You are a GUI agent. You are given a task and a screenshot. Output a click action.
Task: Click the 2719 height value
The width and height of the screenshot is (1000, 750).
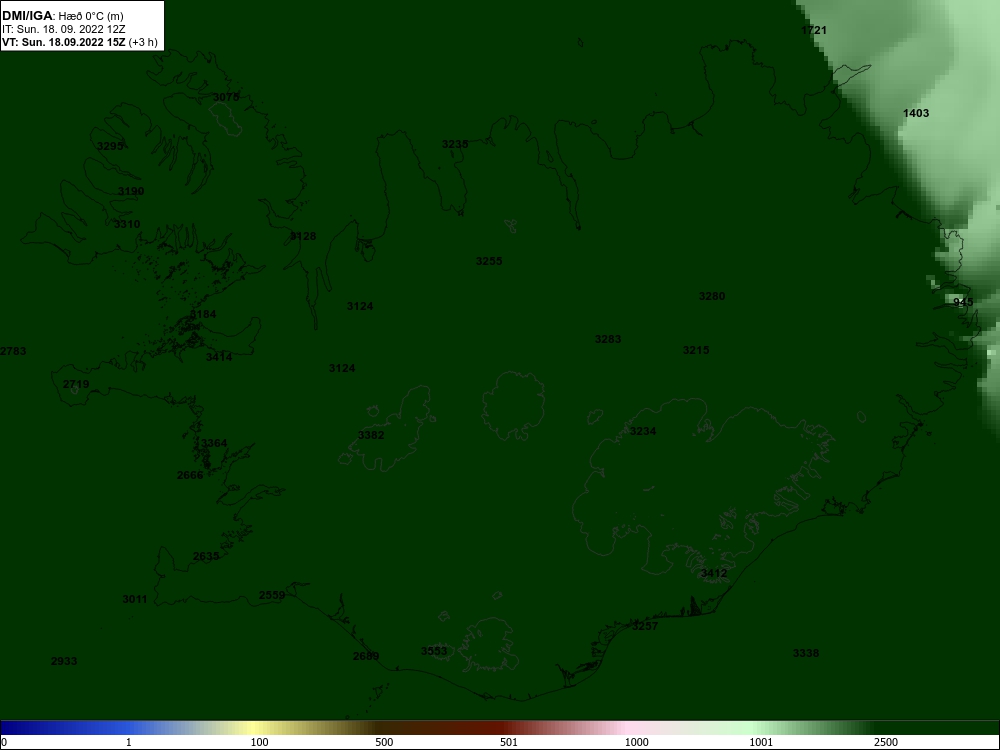[x=76, y=384]
